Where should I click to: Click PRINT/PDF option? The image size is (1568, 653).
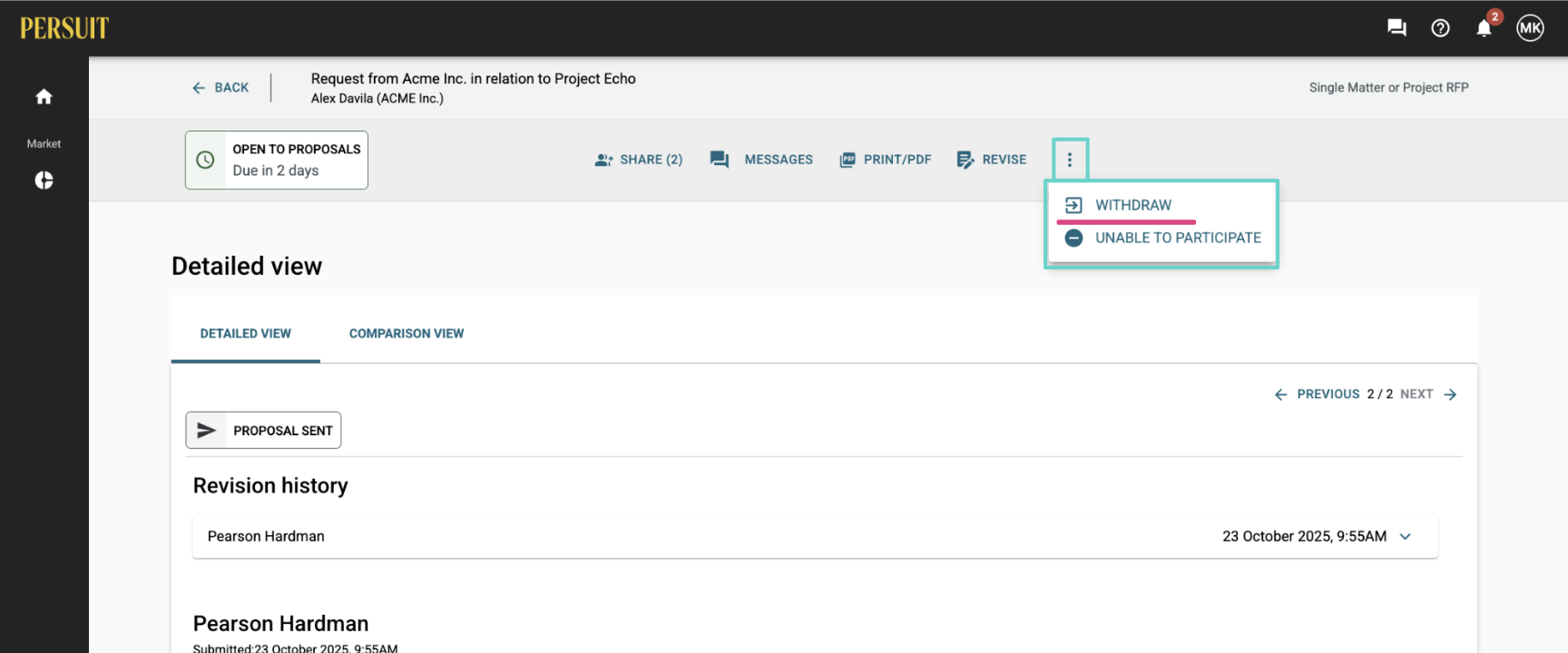(x=886, y=160)
